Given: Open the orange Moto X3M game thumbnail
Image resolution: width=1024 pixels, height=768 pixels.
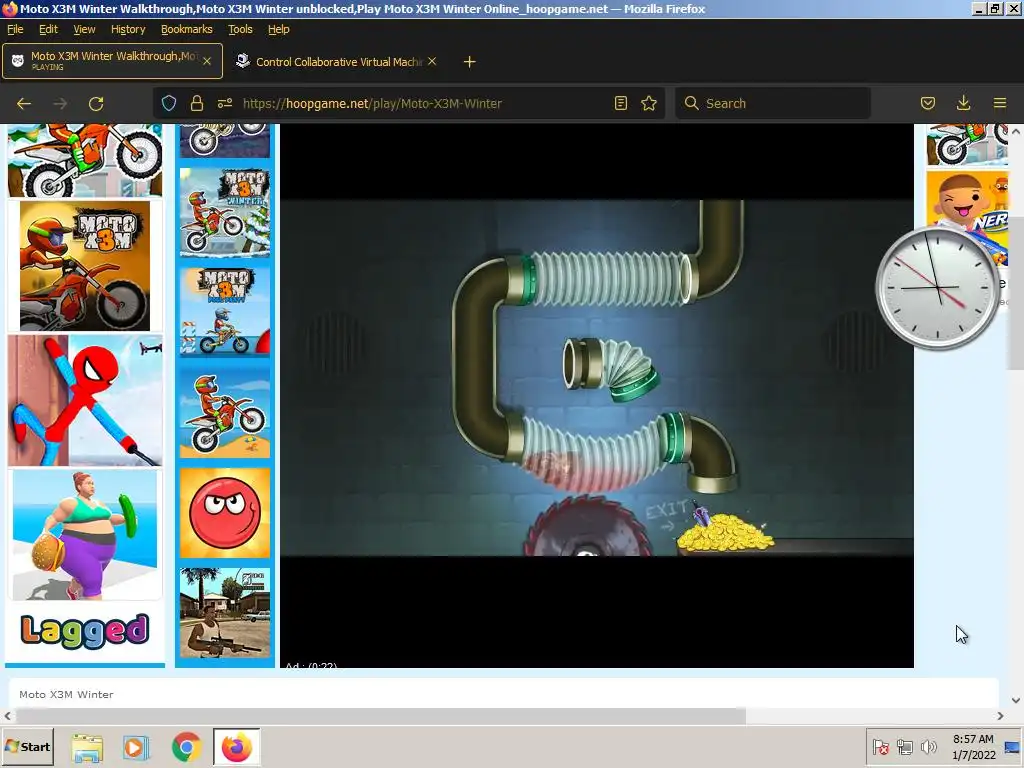Looking at the screenshot, I should [85, 266].
